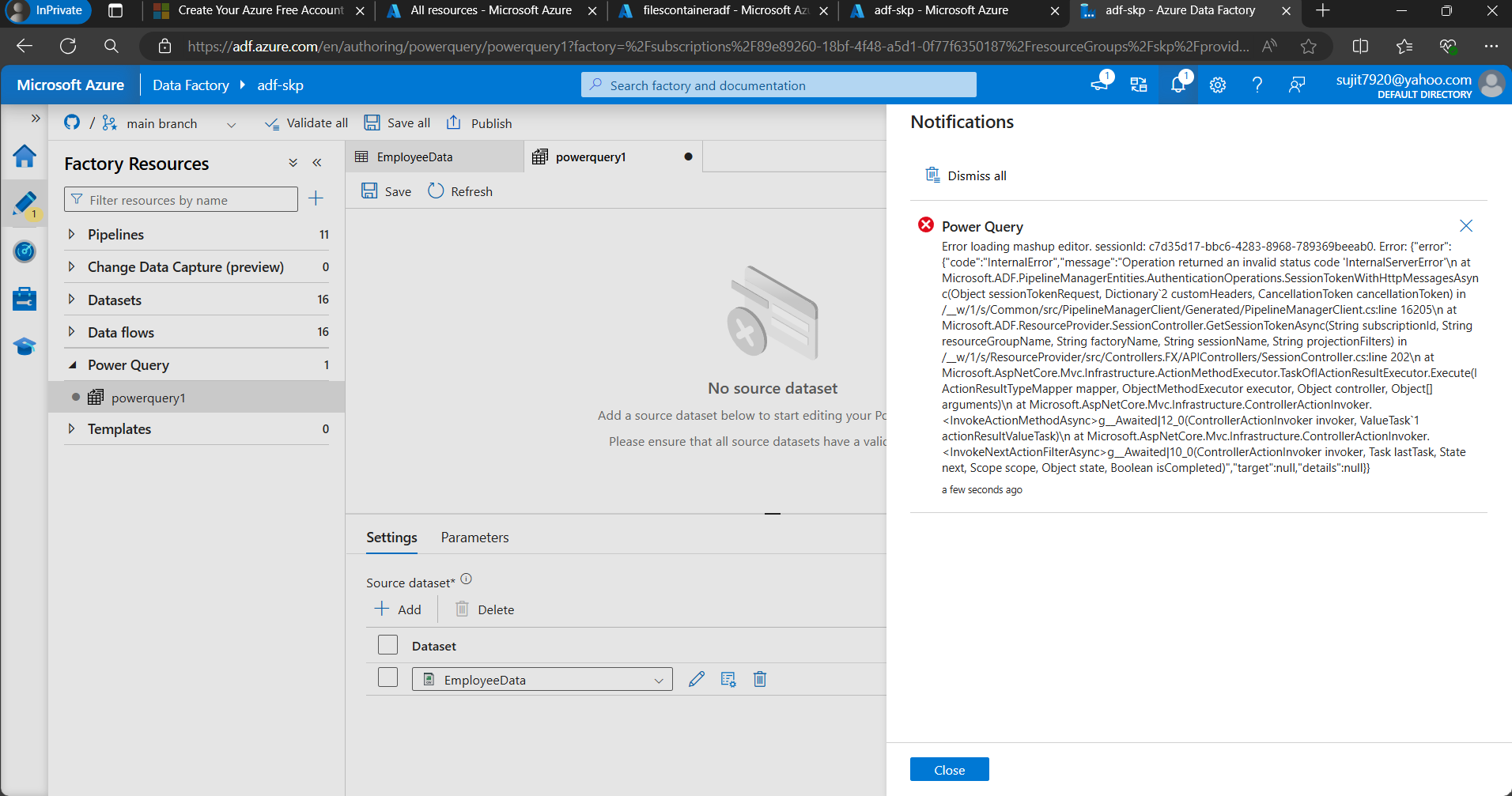Click the Microsoft Azure logo text

[70, 85]
